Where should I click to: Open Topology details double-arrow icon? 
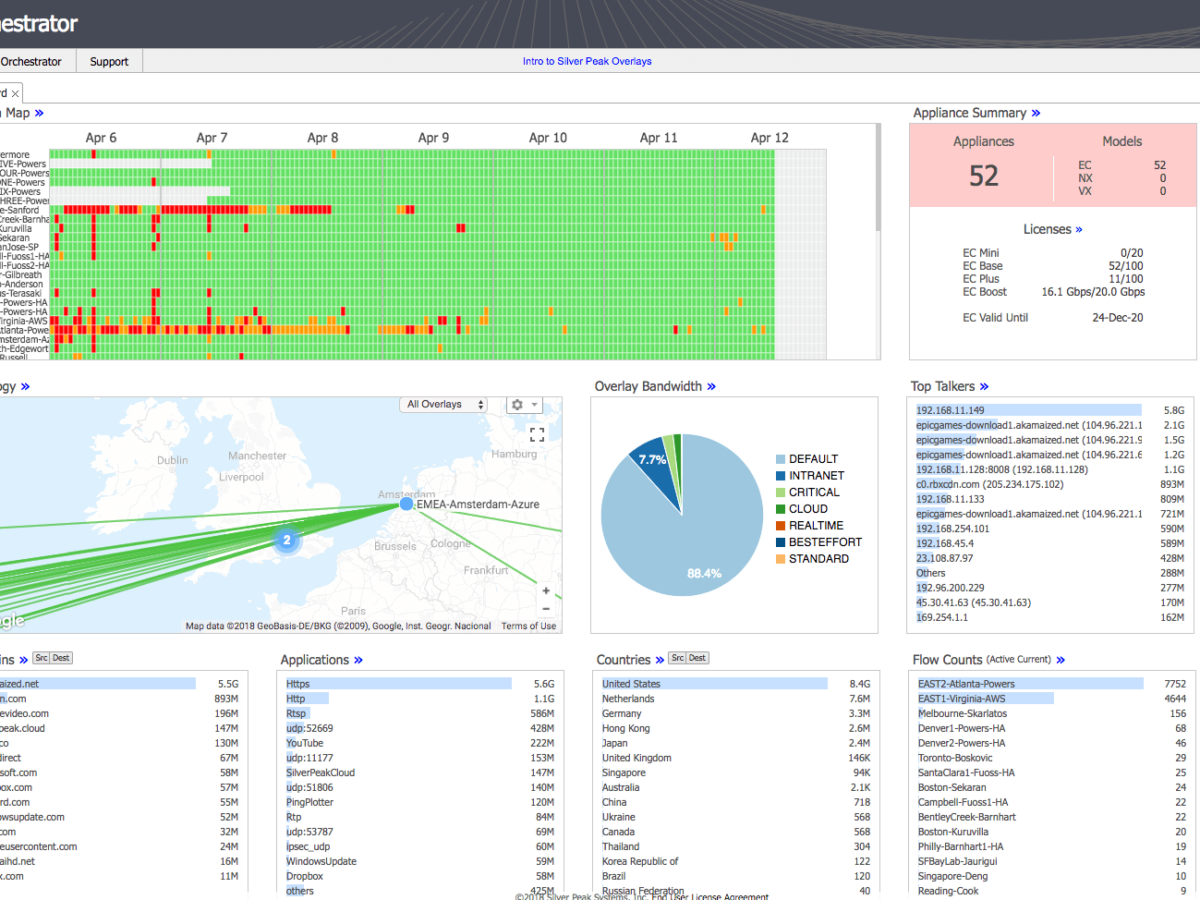tap(25, 386)
